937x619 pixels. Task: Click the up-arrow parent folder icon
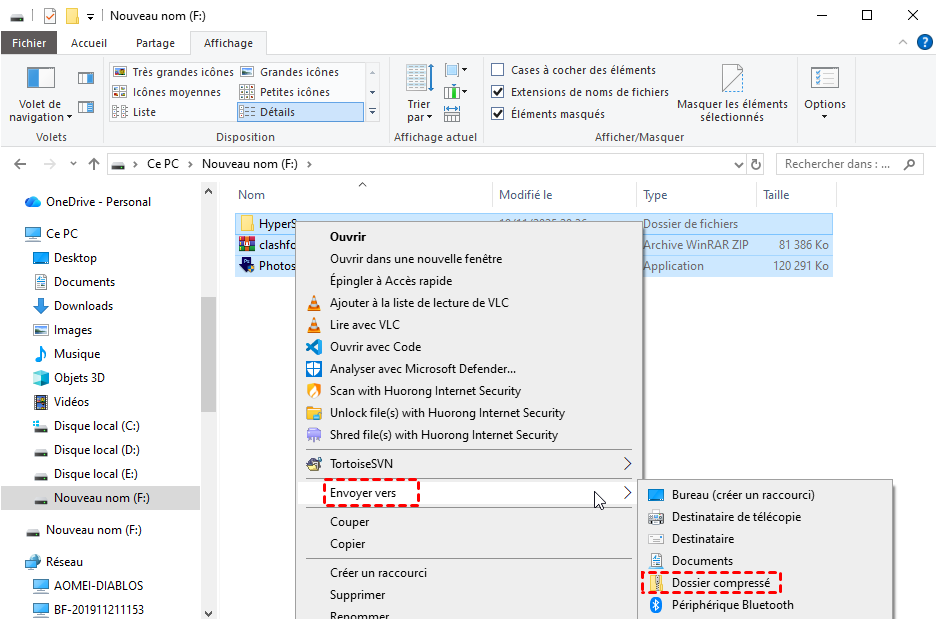(x=94, y=164)
